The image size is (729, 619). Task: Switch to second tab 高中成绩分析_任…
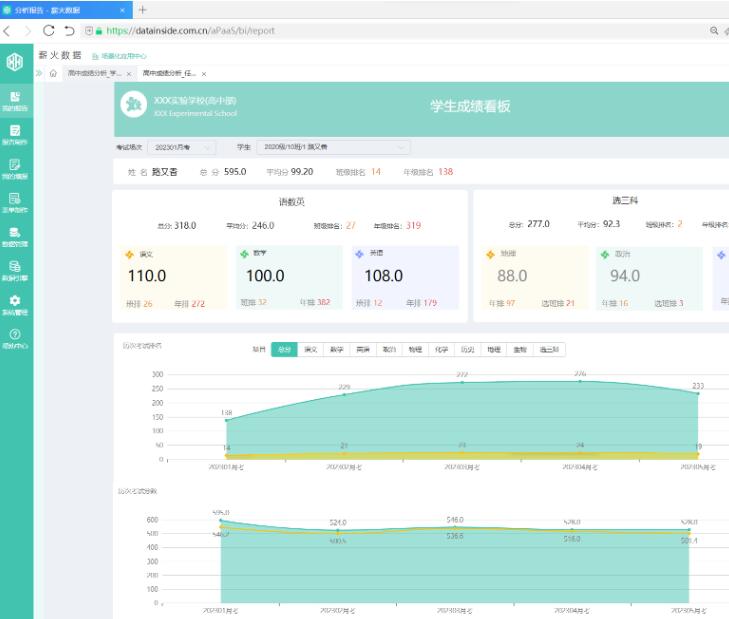click(x=170, y=73)
